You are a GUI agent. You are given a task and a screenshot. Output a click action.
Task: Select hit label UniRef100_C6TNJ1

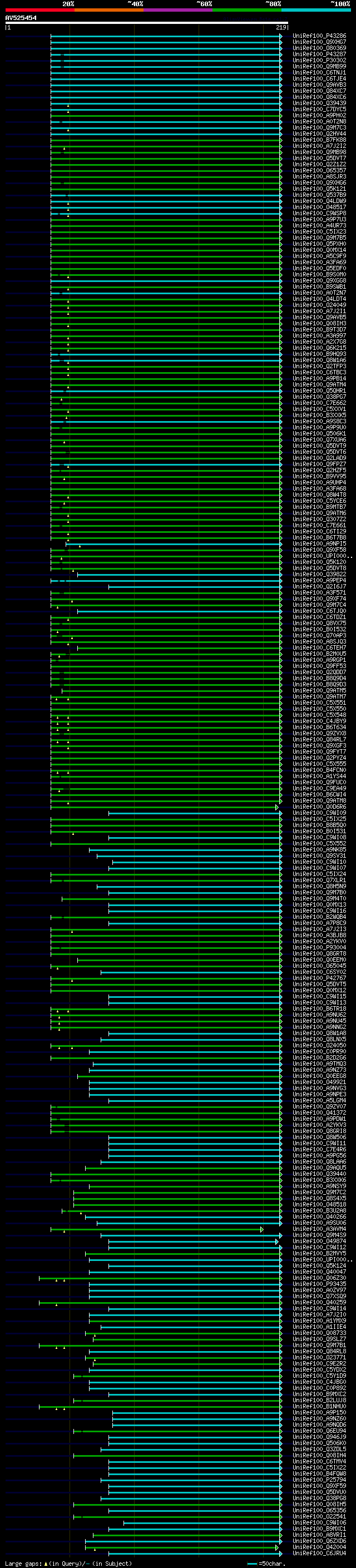click(x=319, y=72)
